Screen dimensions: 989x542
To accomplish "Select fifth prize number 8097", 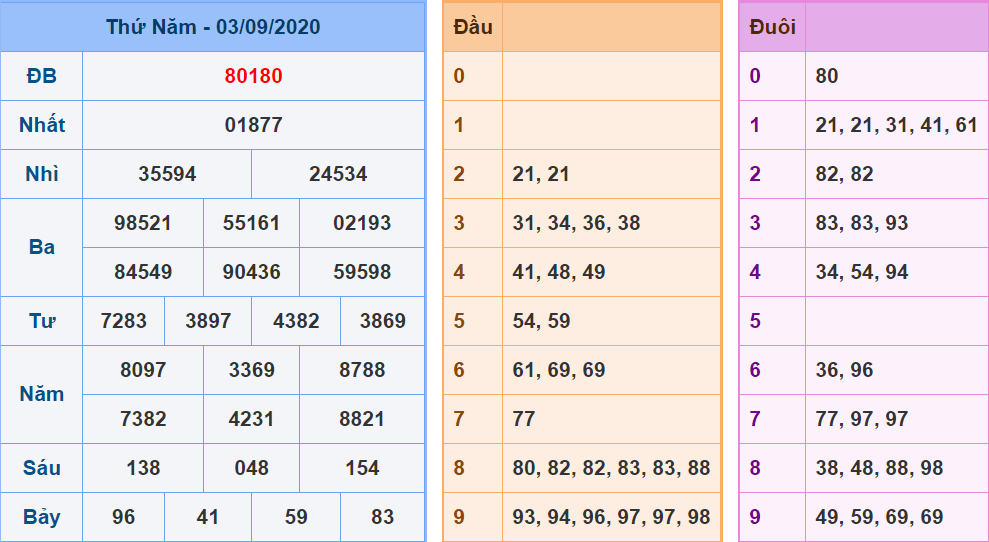I will pos(143,370).
